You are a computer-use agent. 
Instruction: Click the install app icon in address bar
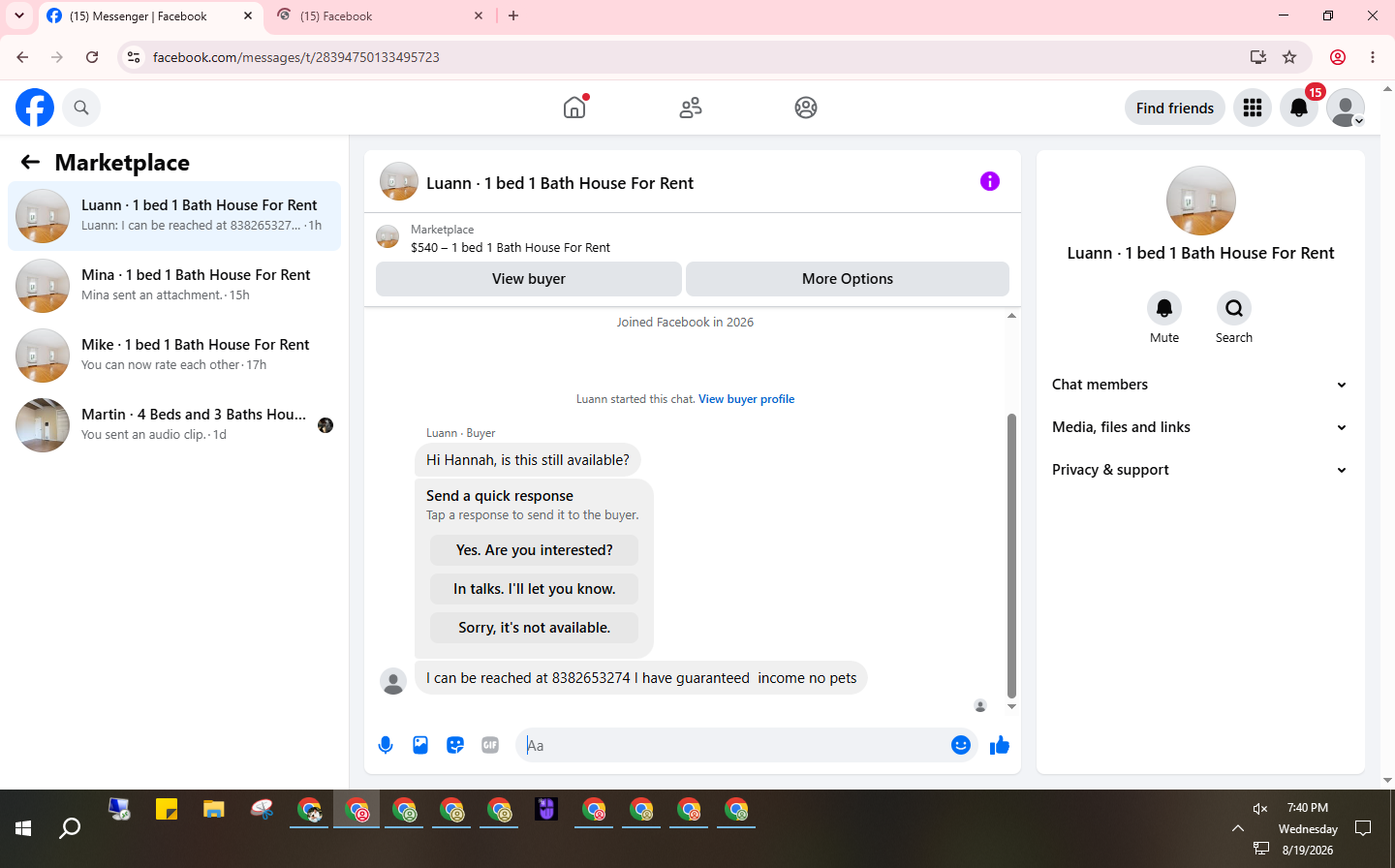tap(1258, 57)
